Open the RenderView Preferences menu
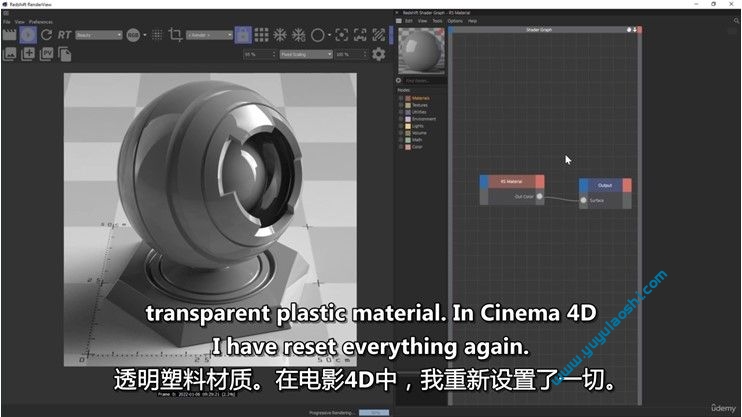 (x=41, y=22)
